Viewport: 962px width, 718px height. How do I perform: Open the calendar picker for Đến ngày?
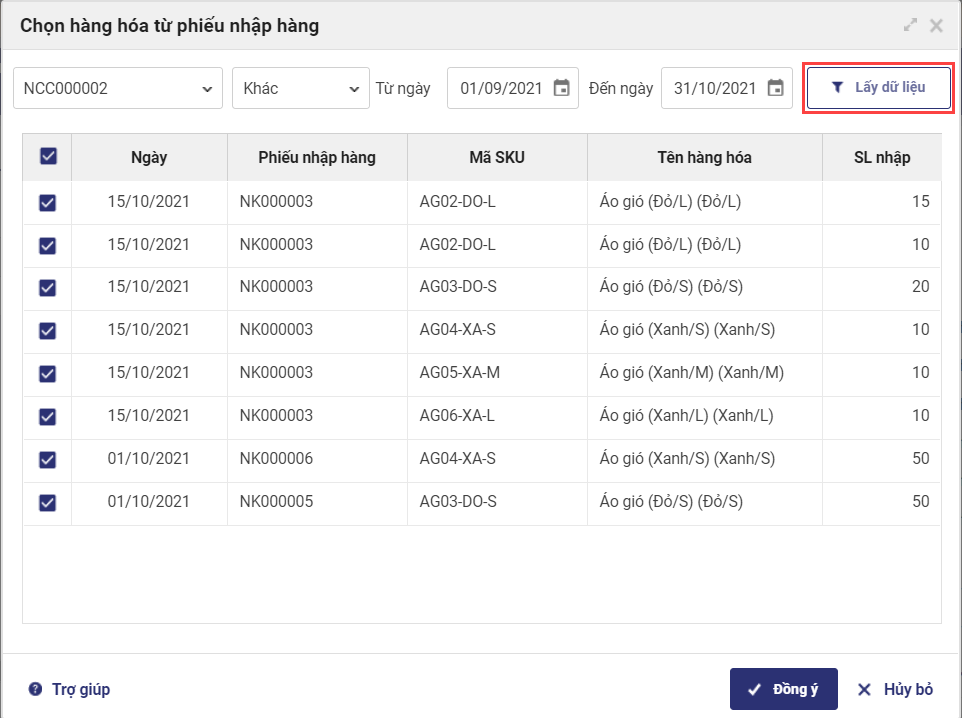(x=776, y=88)
